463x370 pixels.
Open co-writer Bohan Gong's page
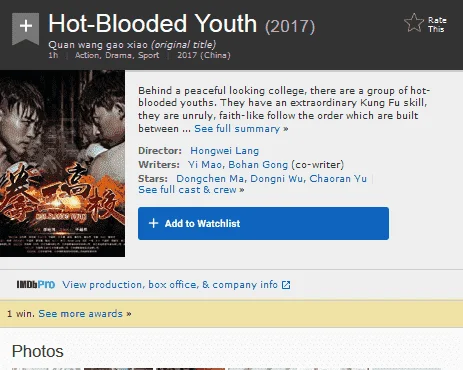tap(258, 165)
